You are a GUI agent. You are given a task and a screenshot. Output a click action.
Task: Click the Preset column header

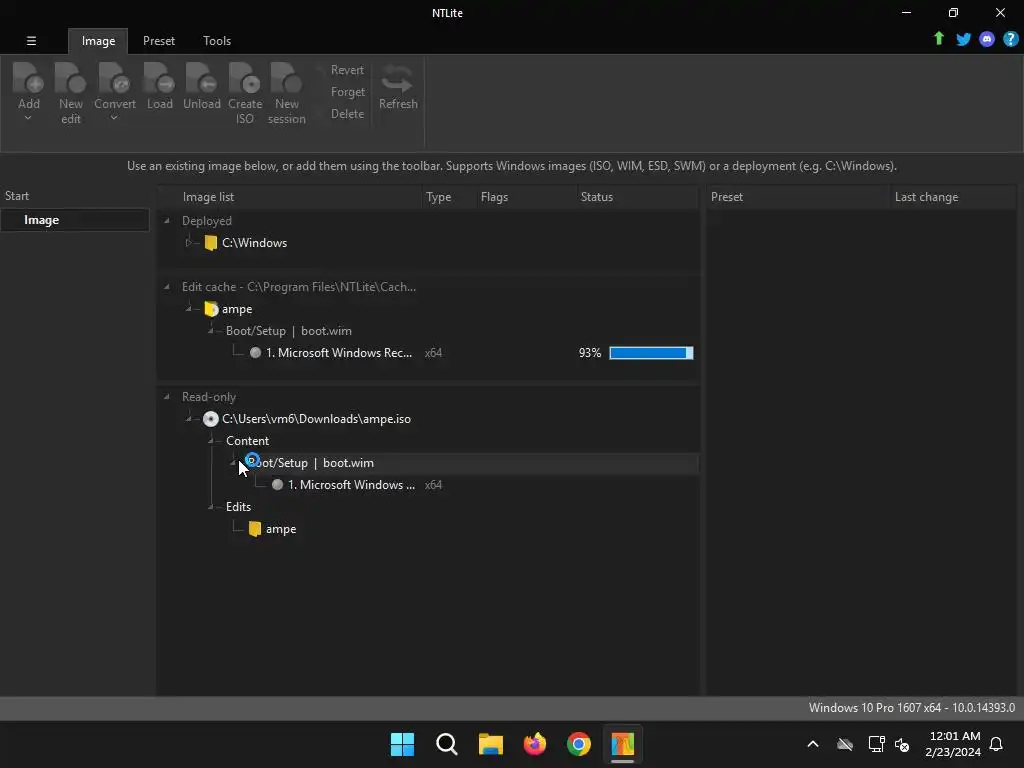[727, 197]
